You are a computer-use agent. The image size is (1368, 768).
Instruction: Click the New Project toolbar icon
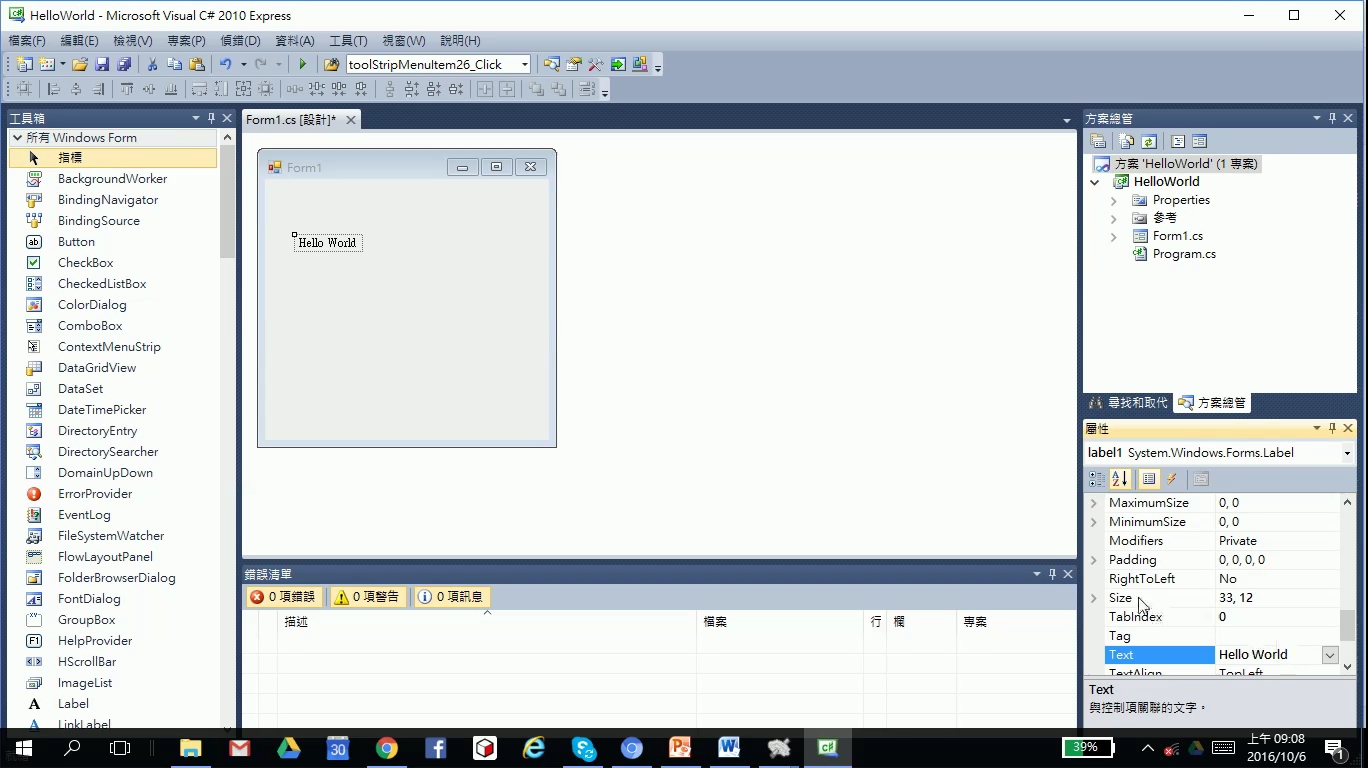(24, 64)
